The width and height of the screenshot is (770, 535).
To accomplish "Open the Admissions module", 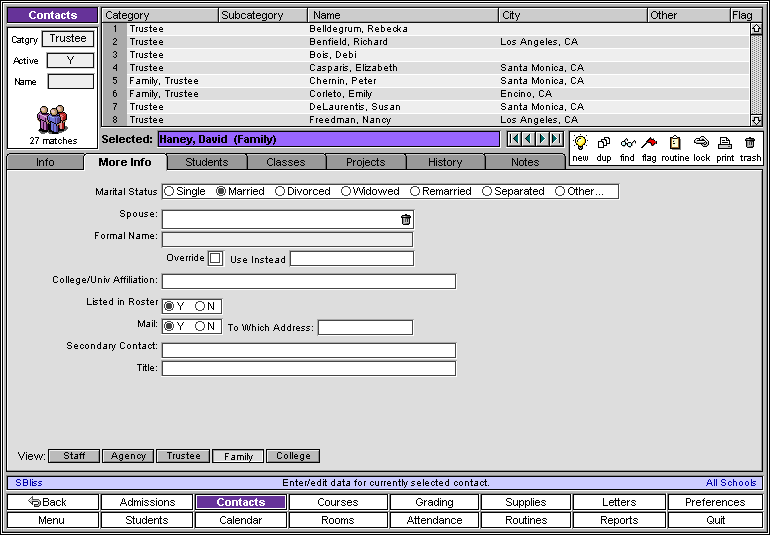I will pyautogui.click(x=147, y=502).
